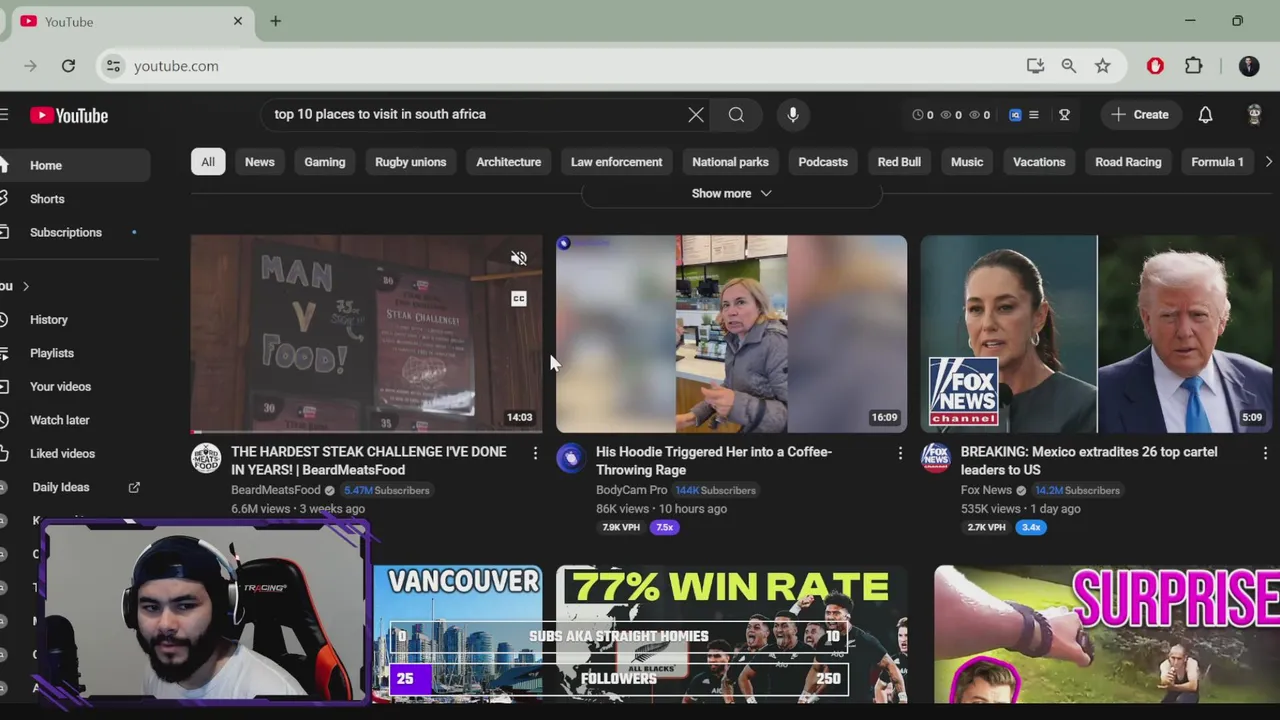Go to Home in sidebar
The width and height of the screenshot is (1280, 720).
75,166
